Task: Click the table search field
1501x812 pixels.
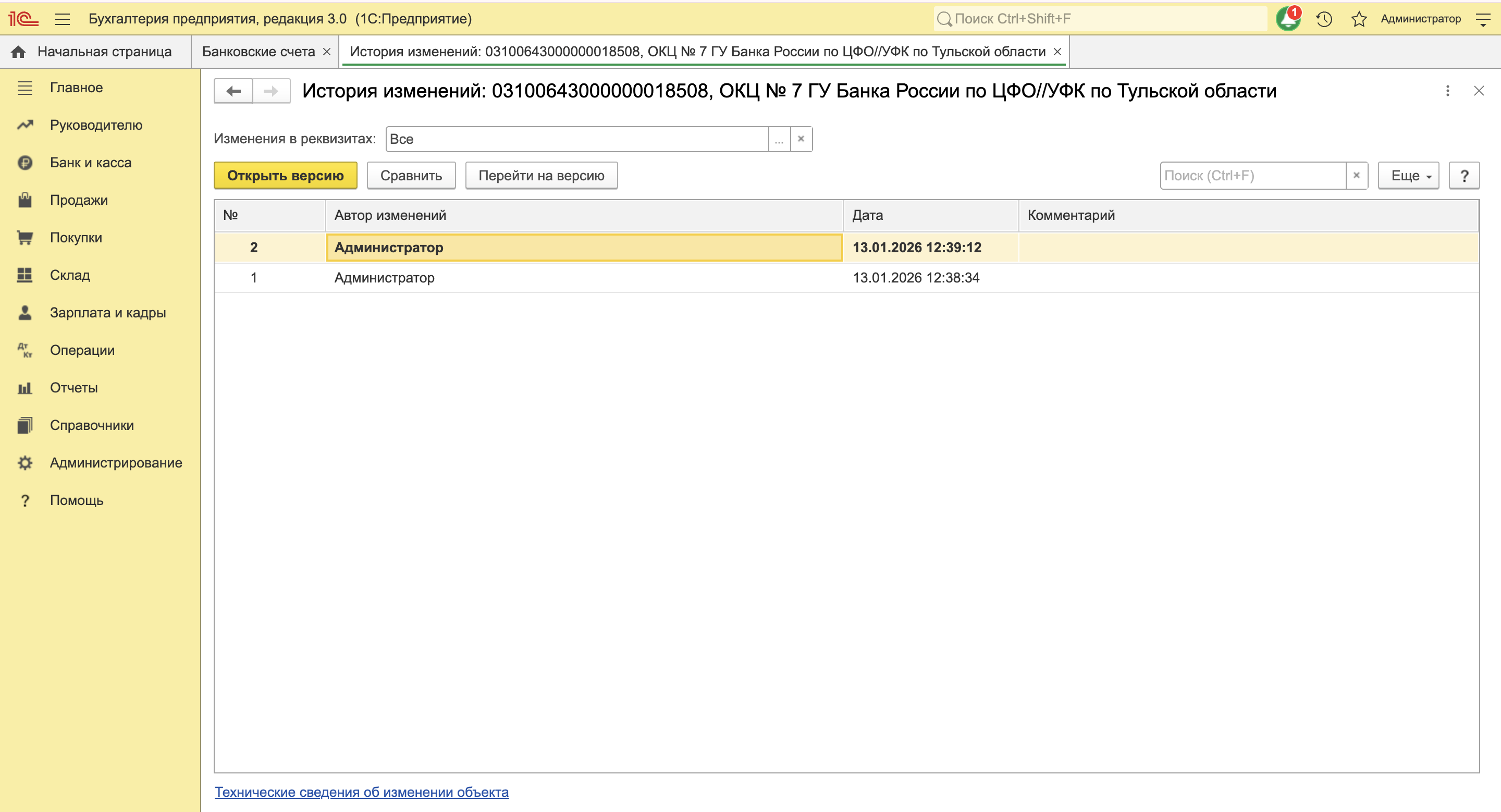Action: pos(1252,175)
